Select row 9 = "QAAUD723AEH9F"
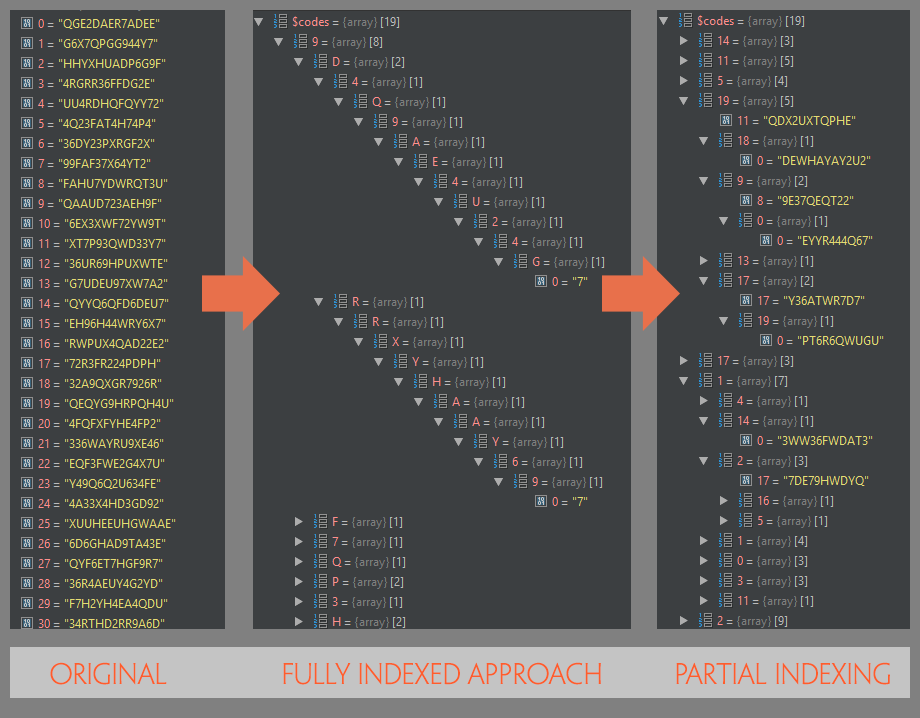Screen dimensions: 920x718 click(117, 203)
